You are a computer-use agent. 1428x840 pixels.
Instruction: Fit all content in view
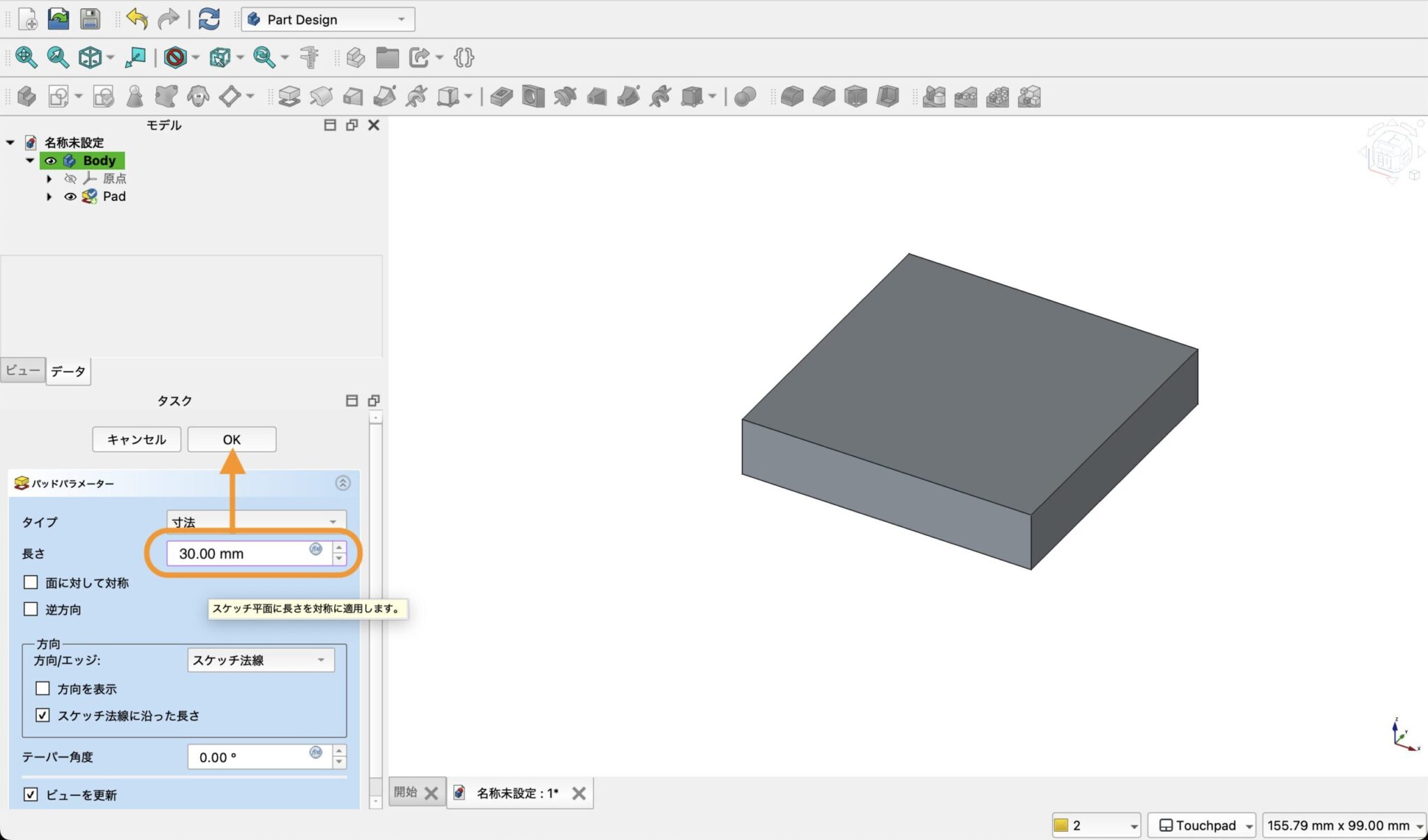(26, 57)
